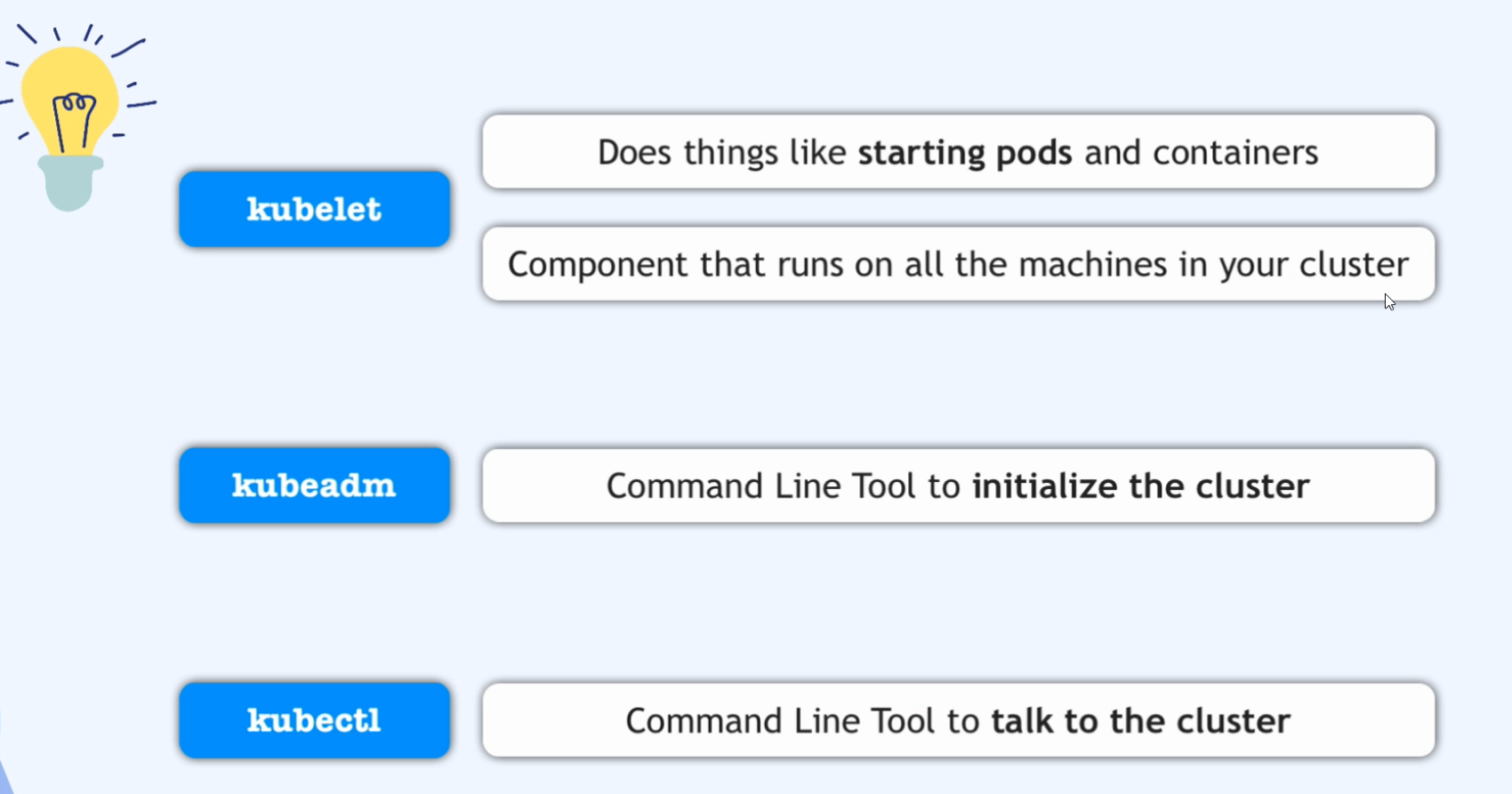
Task: Select the blue kubeadm label
Action: pyautogui.click(x=315, y=485)
